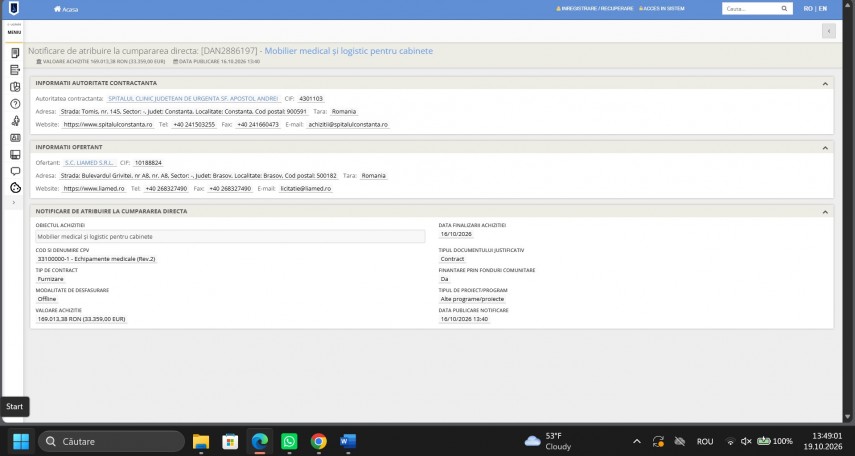Click the muted speaker tray icon
Screen dimensions: 855x456
click(x=746, y=441)
